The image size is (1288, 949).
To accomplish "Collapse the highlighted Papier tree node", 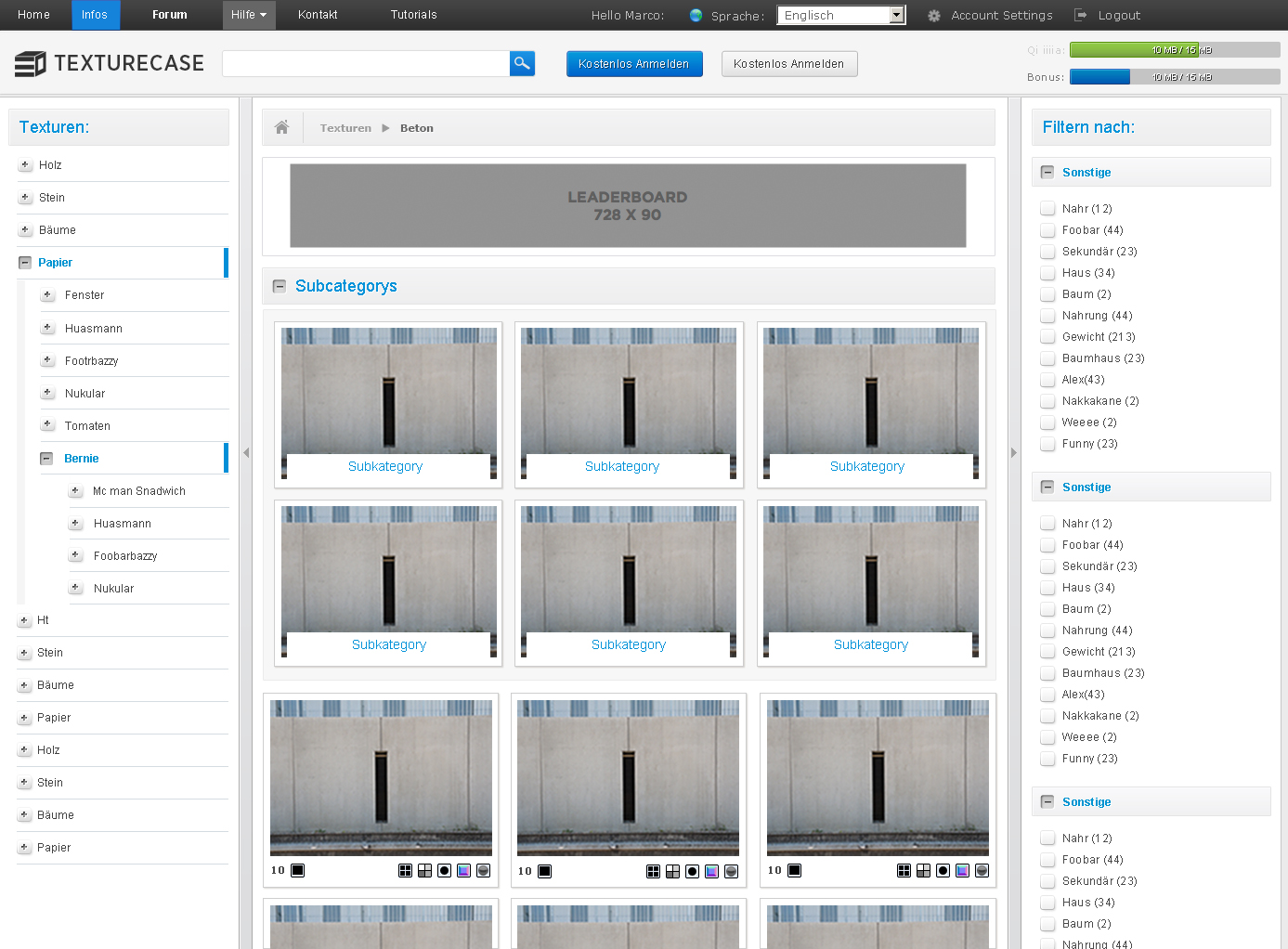I will click(x=25, y=263).
